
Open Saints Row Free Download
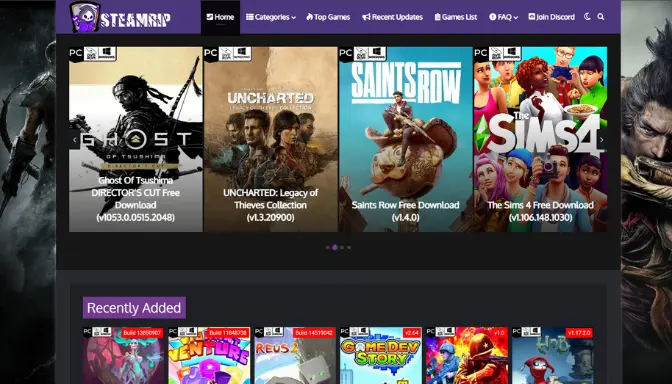pos(405,139)
